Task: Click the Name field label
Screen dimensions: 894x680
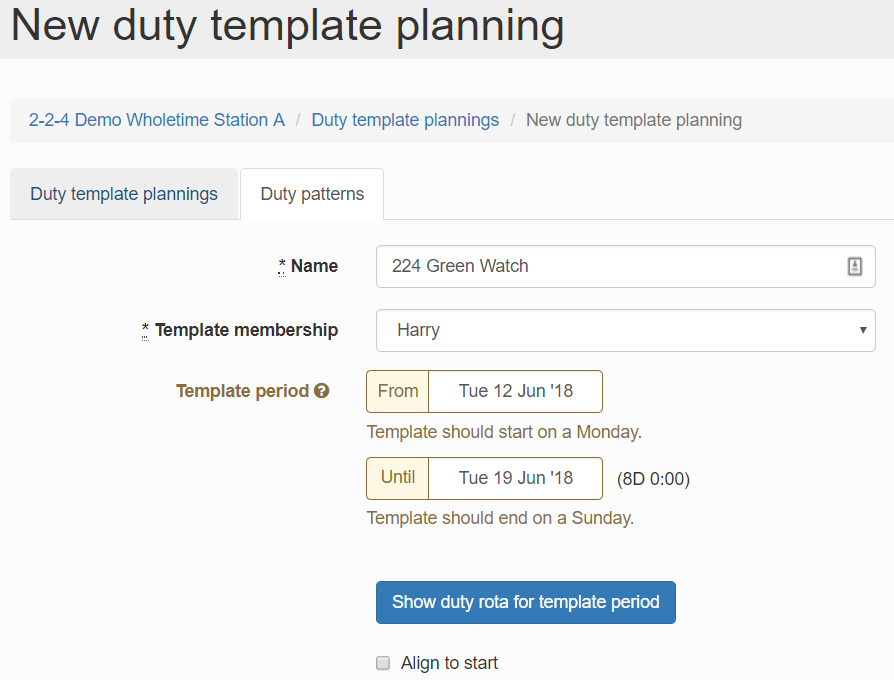Action: coord(314,266)
